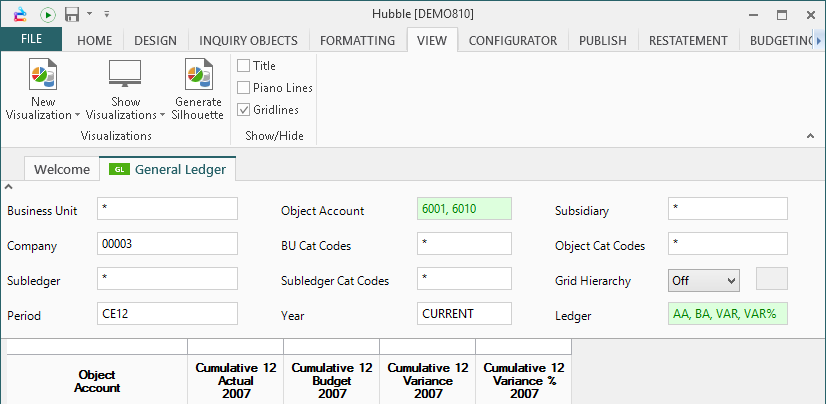Click the Hubble app logo icon

19,14
